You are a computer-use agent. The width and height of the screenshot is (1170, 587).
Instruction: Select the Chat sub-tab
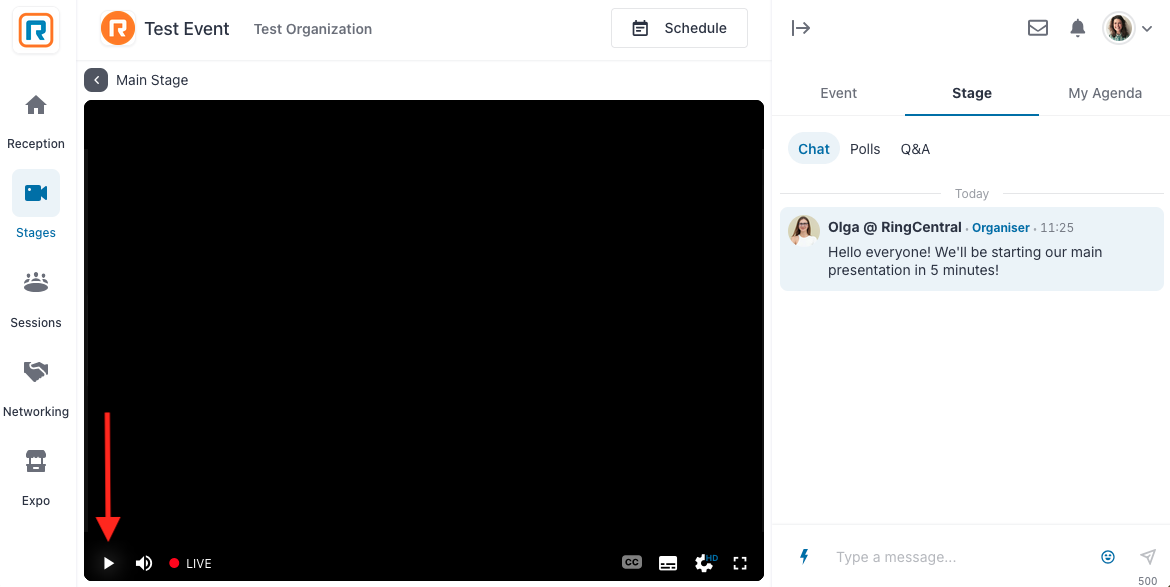813,149
